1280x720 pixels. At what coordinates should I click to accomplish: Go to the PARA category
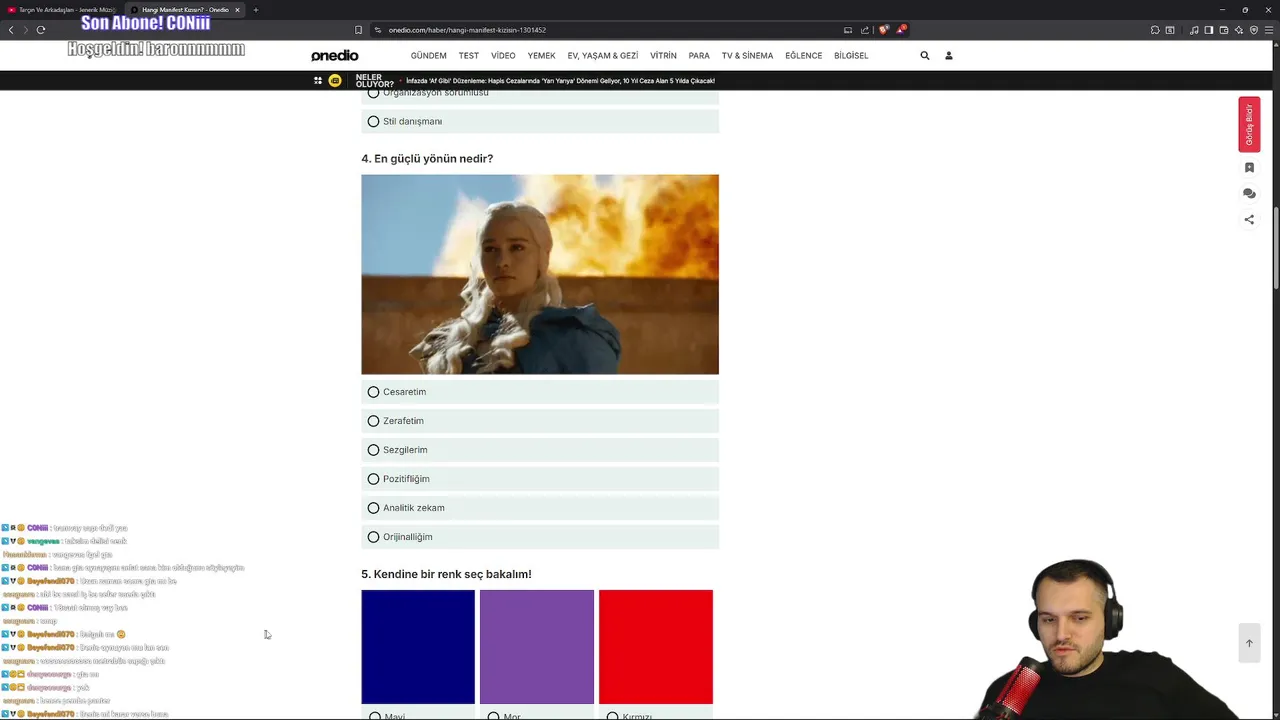[x=699, y=56]
